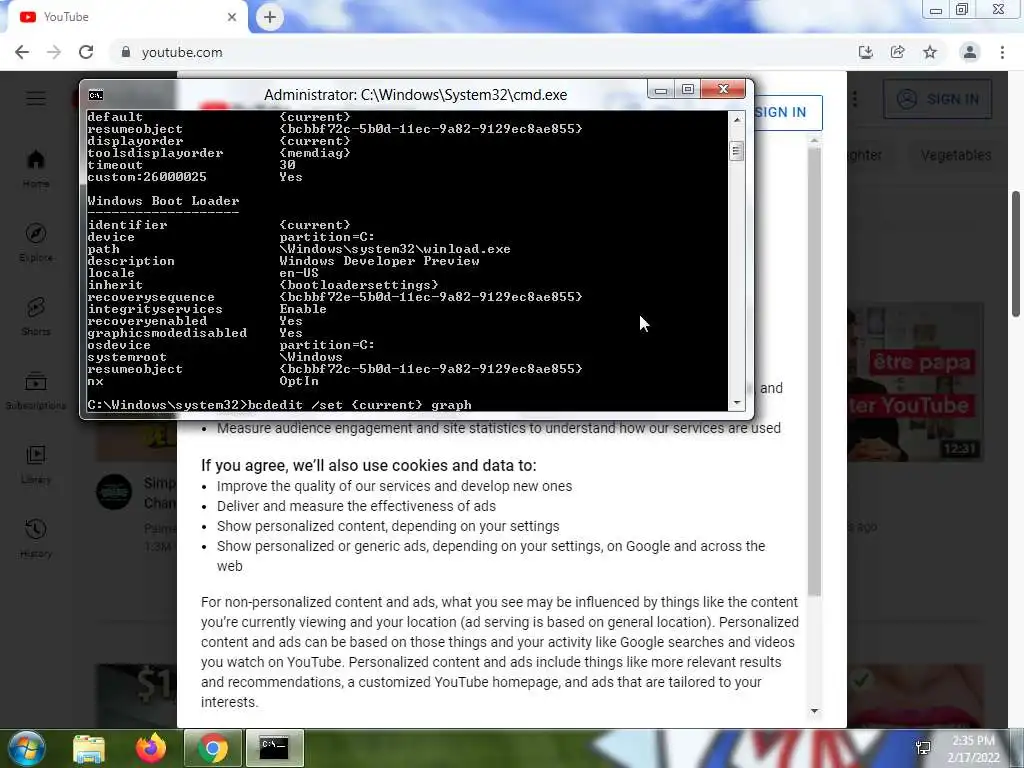Launch Firefox from the taskbar
Screen dimensions: 1024x768
pos(151,748)
